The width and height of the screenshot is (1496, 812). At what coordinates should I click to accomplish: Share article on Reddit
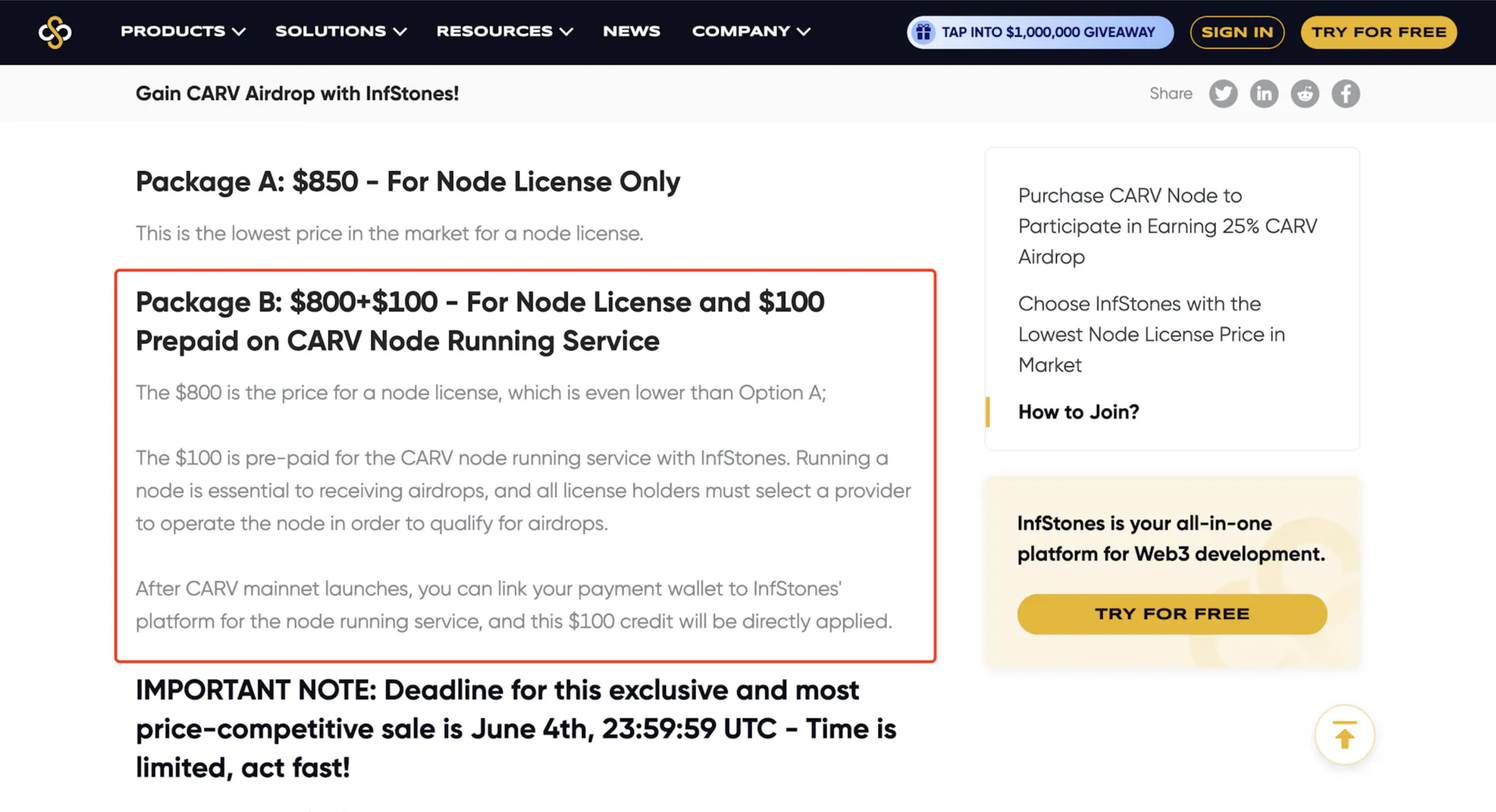click(x=1304, y=93)
